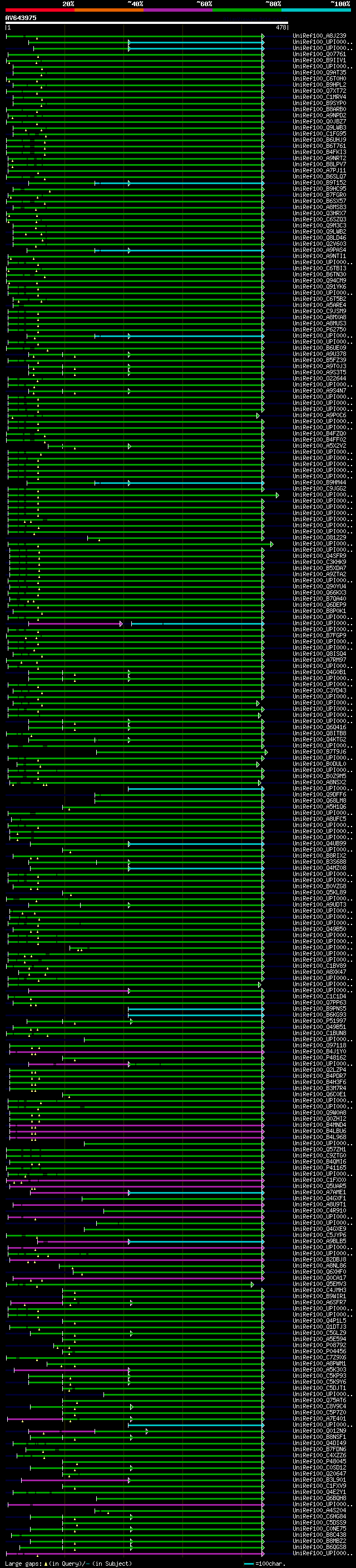Select the UniRef100_Q8ITB8 label
The image size is (356, 1568).
pos(319,733)
